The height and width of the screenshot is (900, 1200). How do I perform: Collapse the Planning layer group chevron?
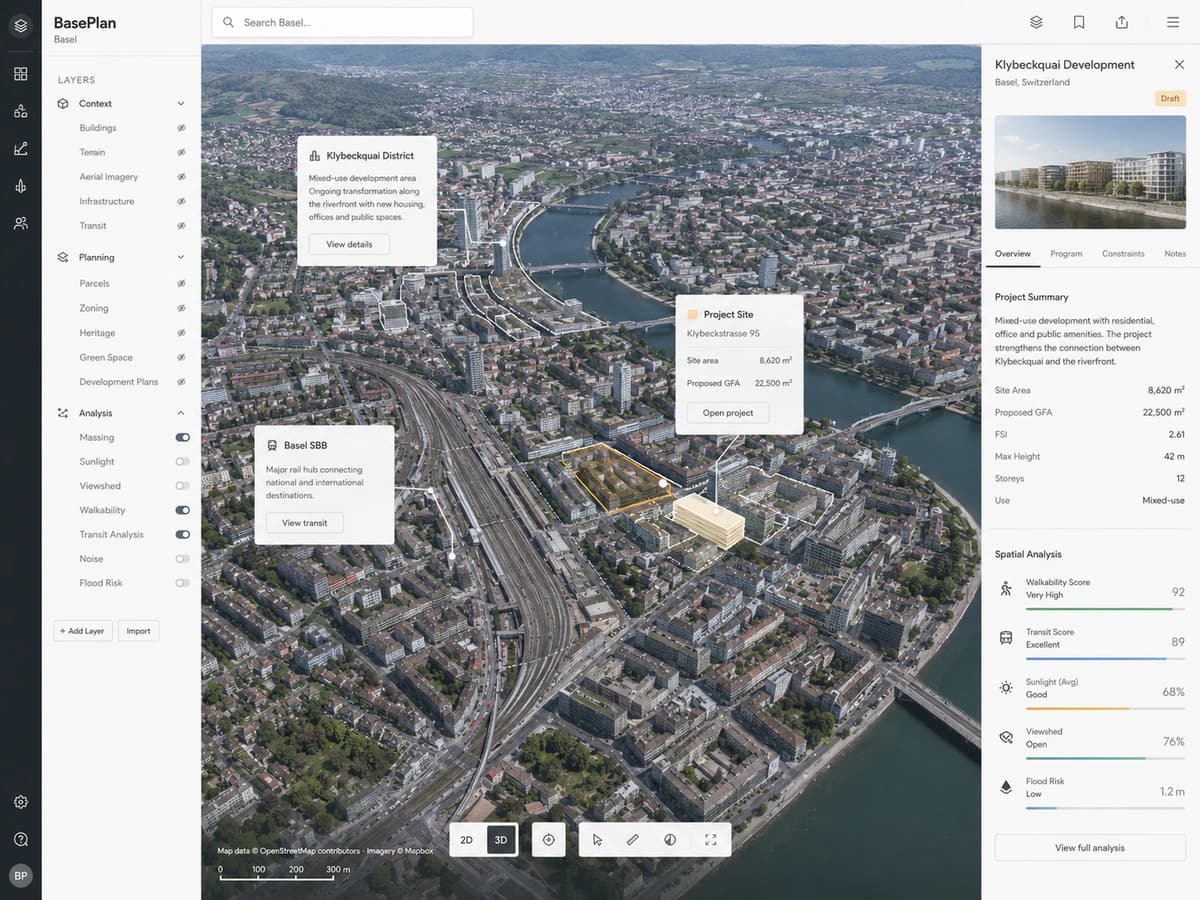click(181, 257)
